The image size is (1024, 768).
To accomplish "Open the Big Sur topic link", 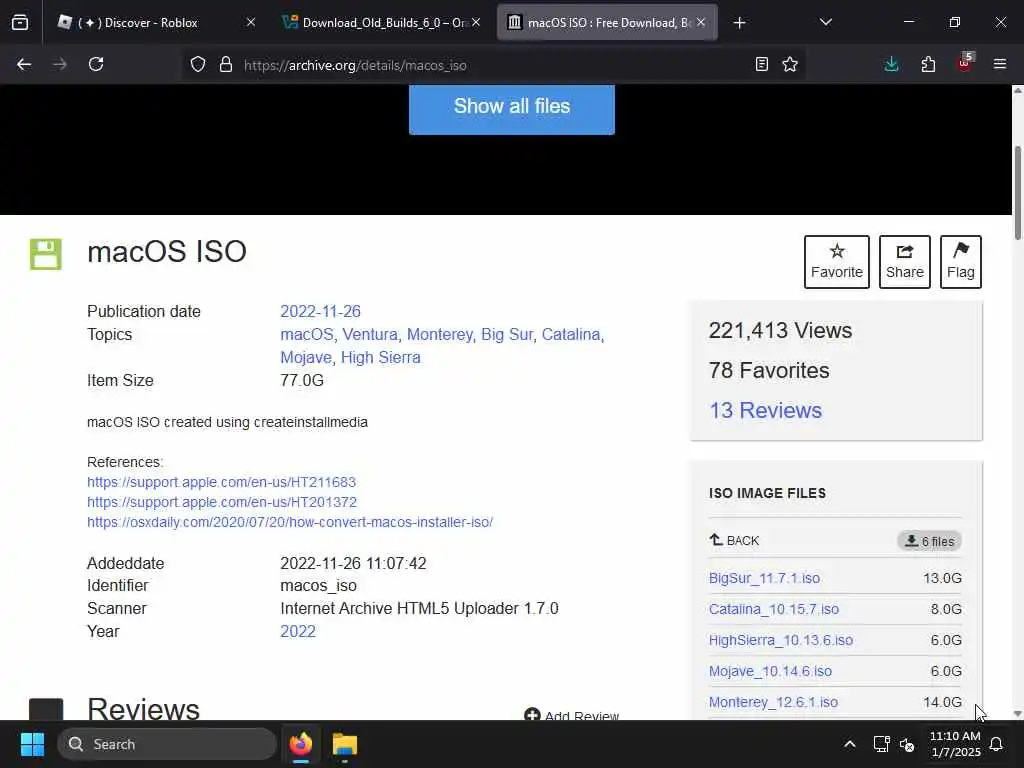I will point(507,334).
